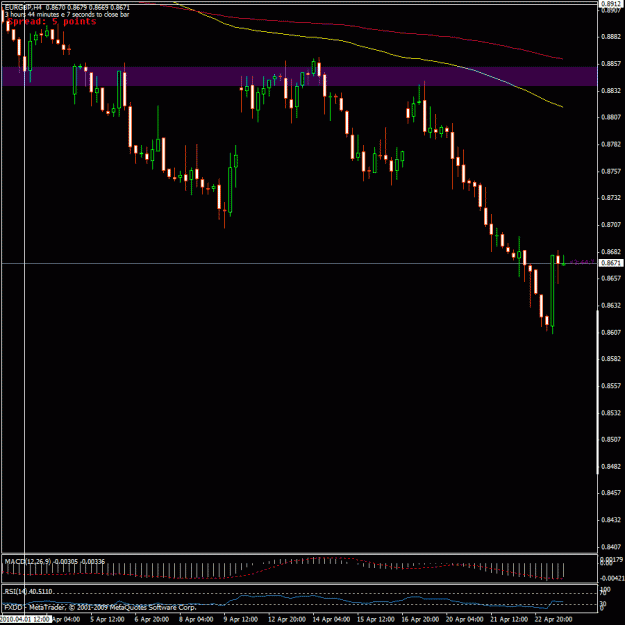Click the RSI(14) 40.5110 indicator label
Viewport: 625px width, 625px height.
pyautogui.click(x=28, y=591)
